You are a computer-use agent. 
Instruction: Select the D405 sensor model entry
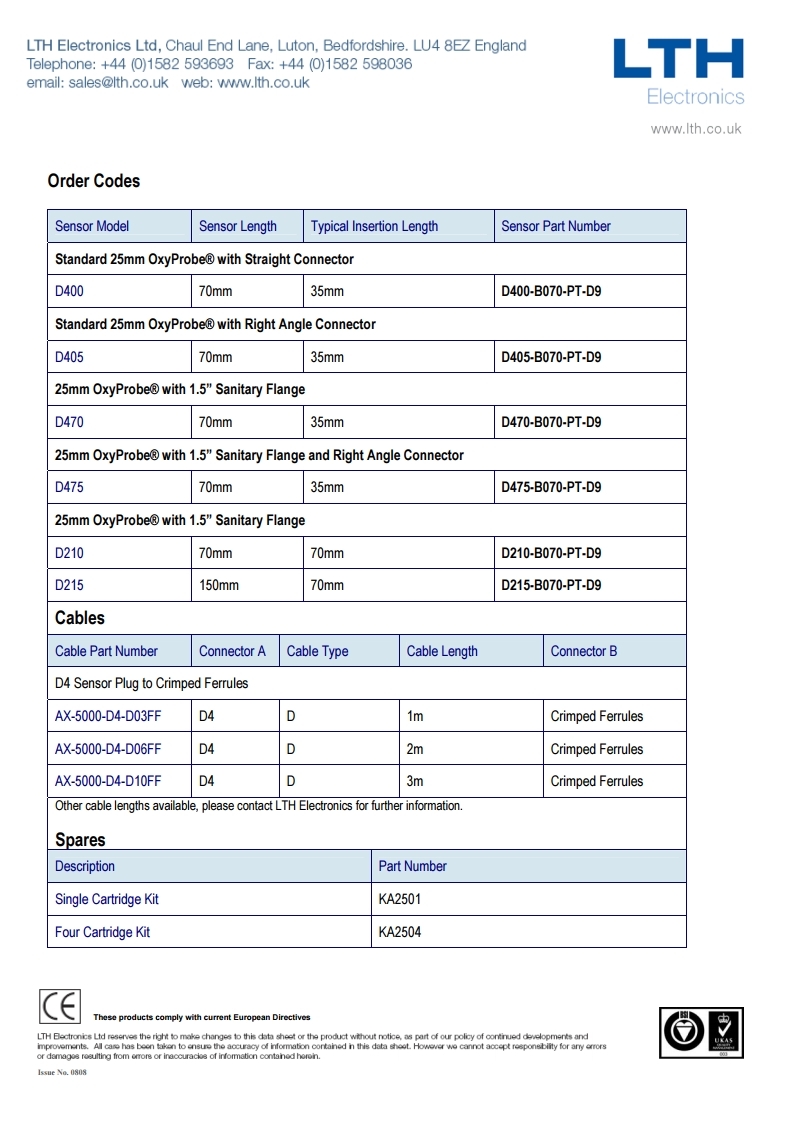(69, 357)
